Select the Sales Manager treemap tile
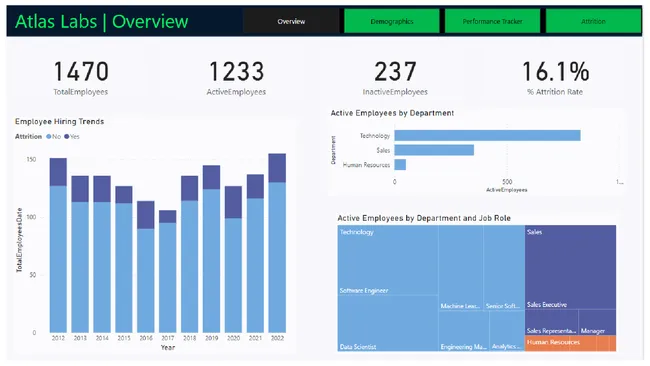 (x=597, y=322)
